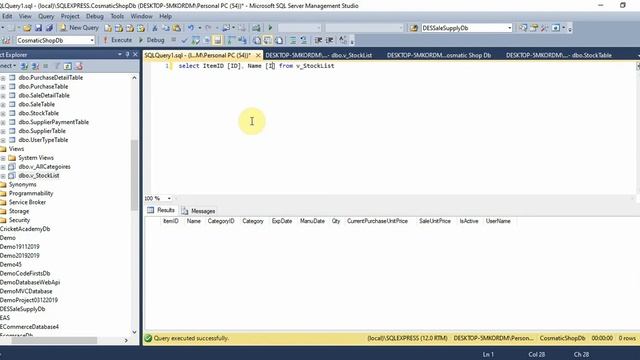Increase indent toolbar icon
Image resolution: width=640 pixels, height=360 pixels.
coord(329,40)
